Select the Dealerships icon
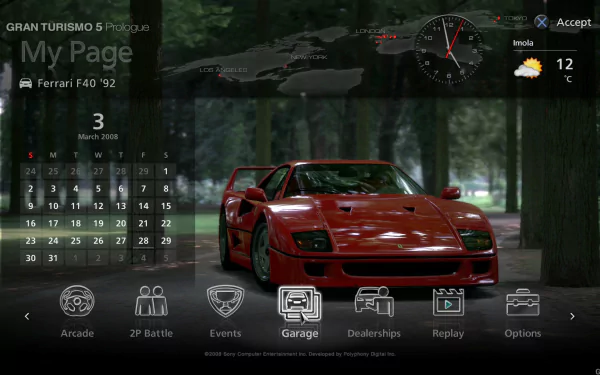Viewport: 600px width, 375px height. click(374, 301)
